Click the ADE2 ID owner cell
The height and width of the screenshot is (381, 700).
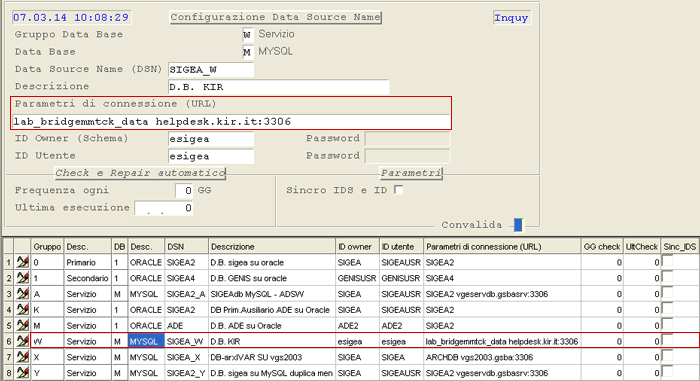click(x=357, y=325)
